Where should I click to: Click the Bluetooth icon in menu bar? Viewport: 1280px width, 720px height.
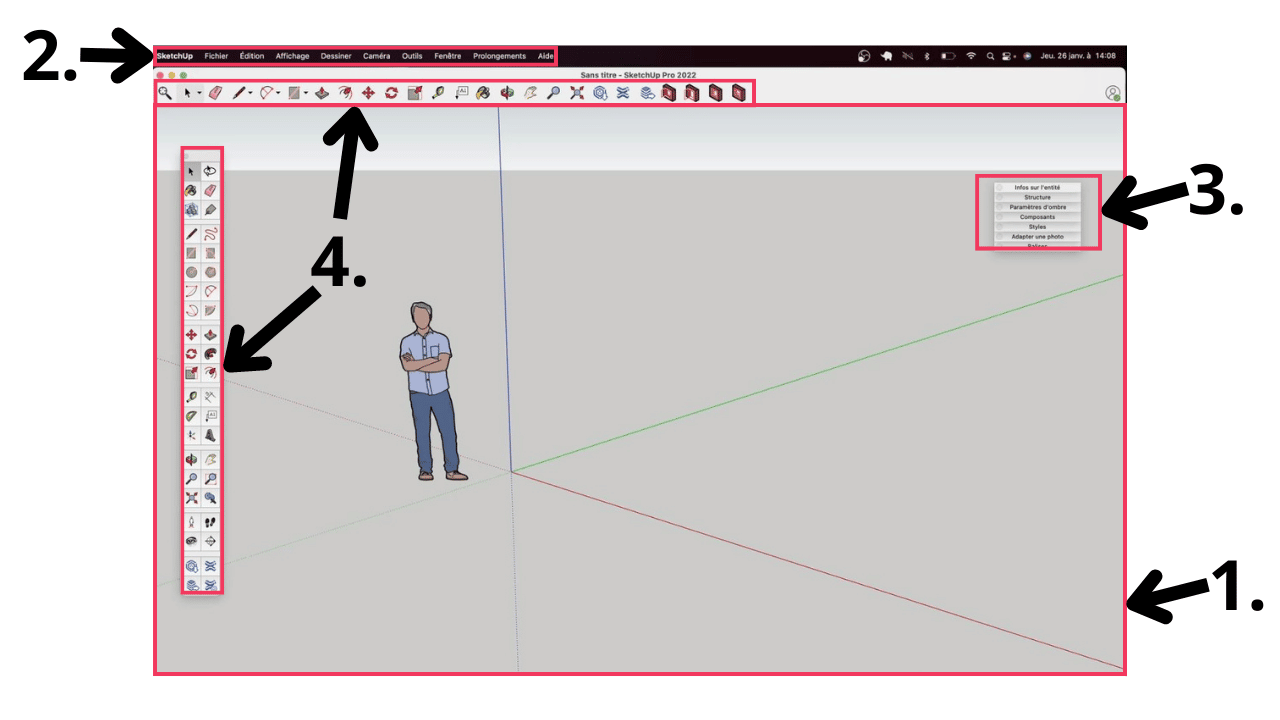click(927, 56)
